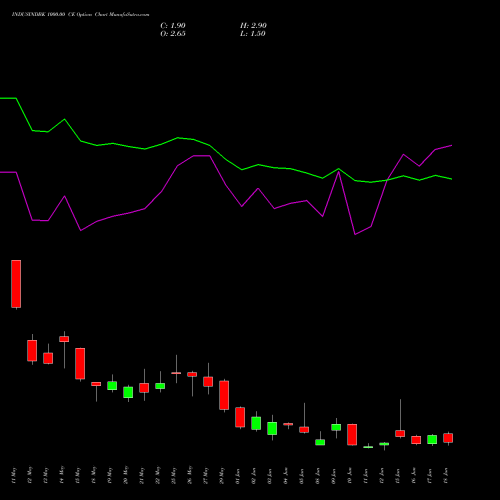Select the green candle above 20 May

128,392
